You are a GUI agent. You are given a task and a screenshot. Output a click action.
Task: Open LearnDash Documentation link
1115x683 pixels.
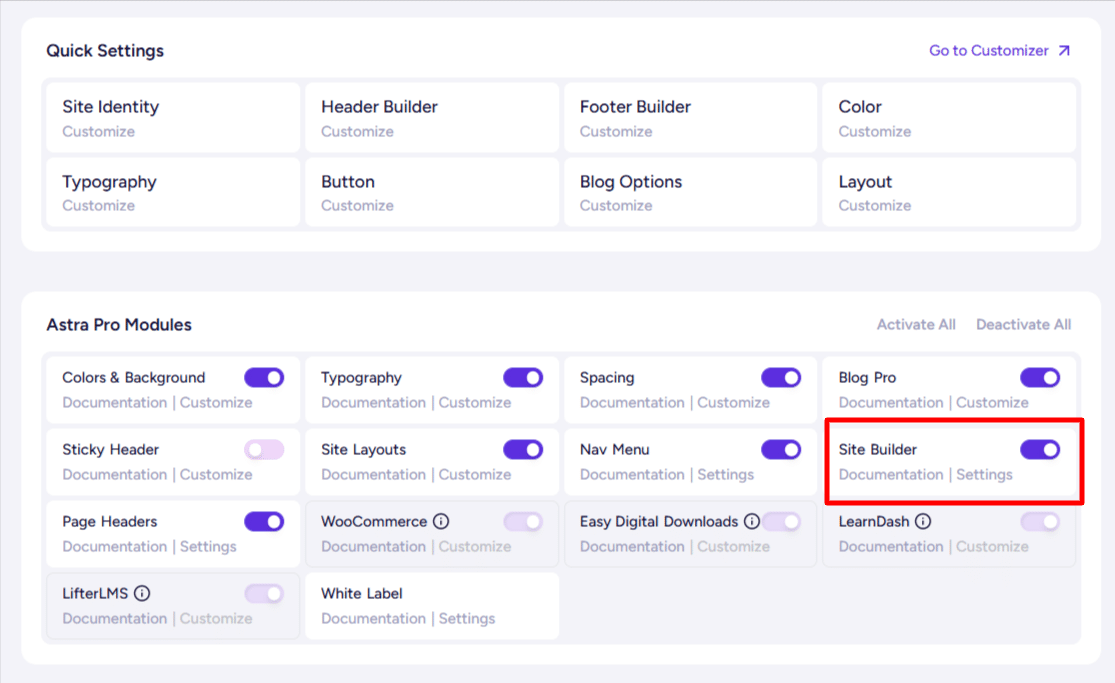[x=891, y=546]
